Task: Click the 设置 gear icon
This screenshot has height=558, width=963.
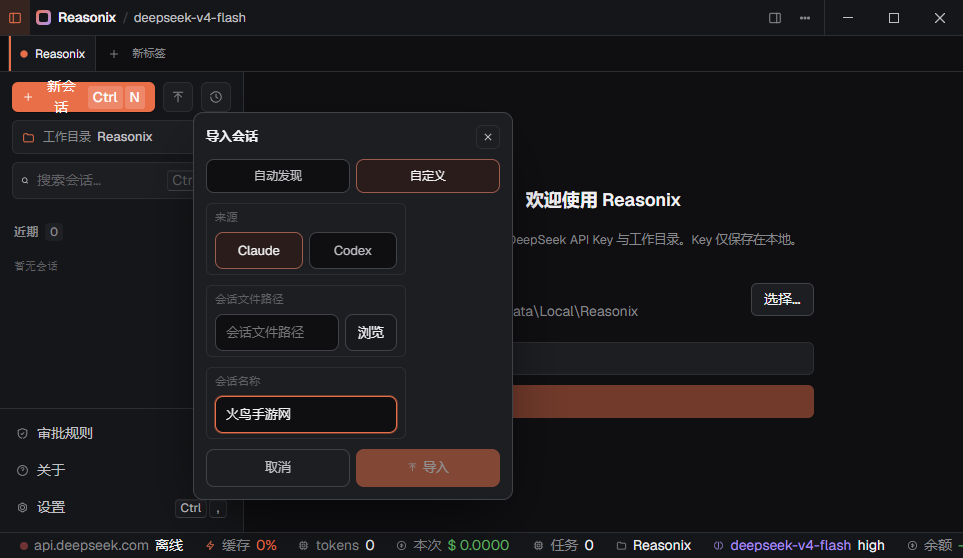Action: tap(22, 508)
